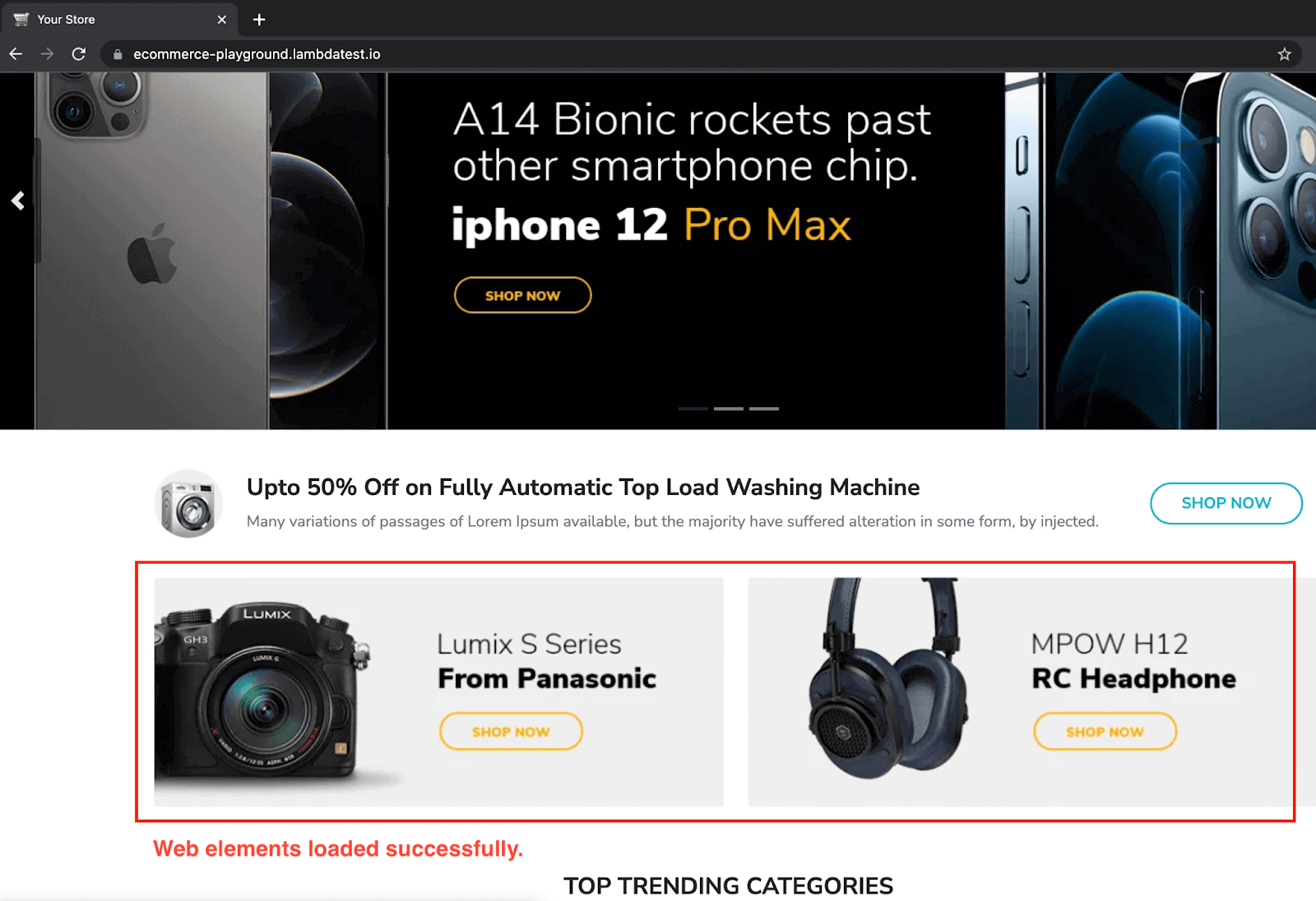Select the second carousel slide indicator
This screenshot has width=1316, height=901.
pos(729,409)
